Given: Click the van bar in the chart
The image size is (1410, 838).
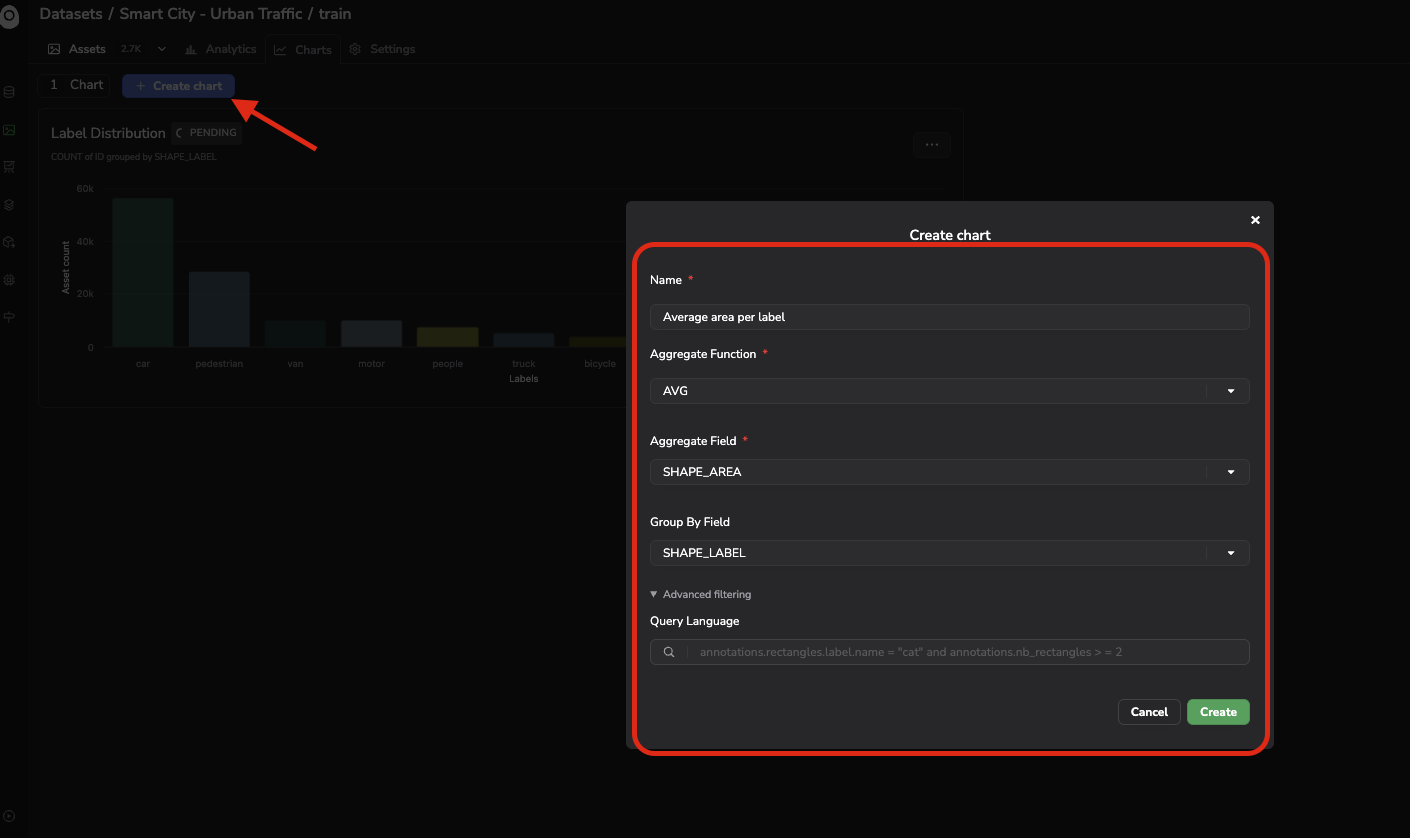Looking at the screenshot, I should pyautogui.click(x=295, y=334).
